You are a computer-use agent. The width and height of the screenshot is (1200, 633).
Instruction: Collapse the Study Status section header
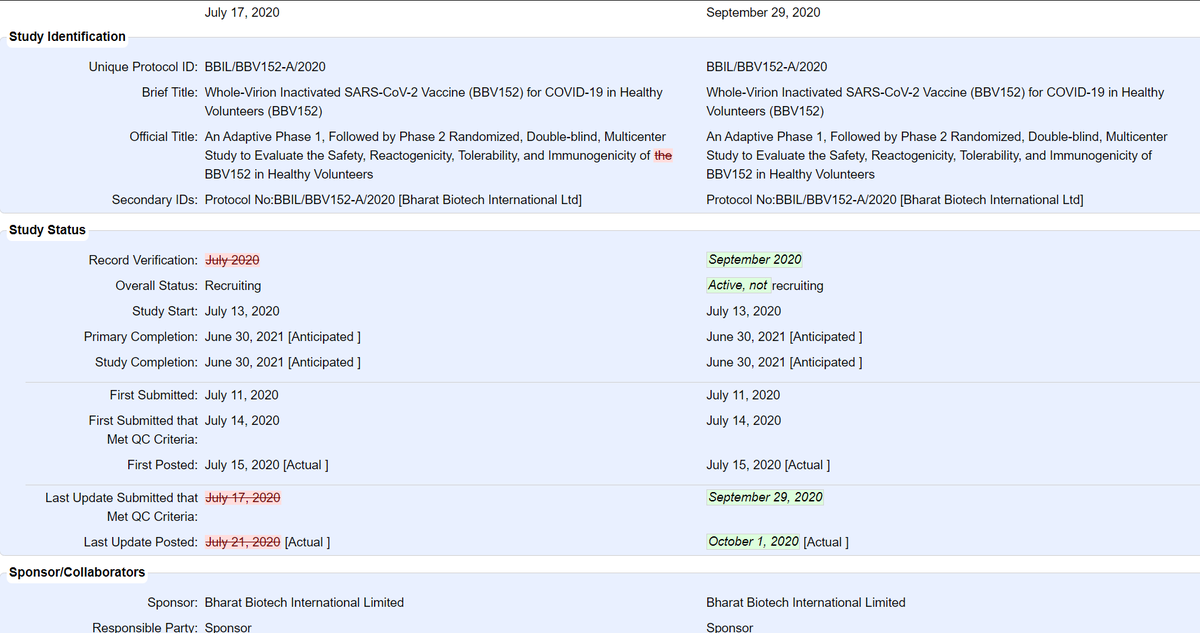click(x=47, y=229)
